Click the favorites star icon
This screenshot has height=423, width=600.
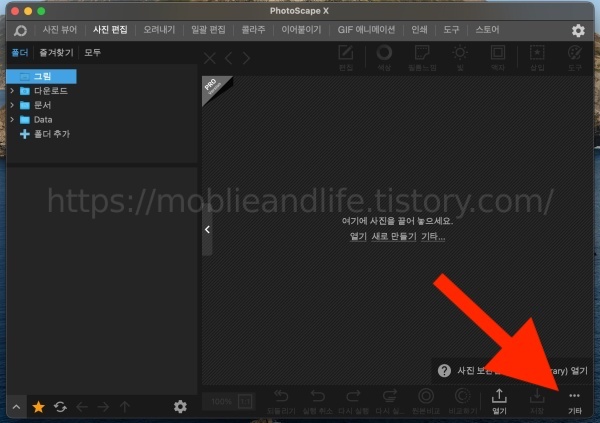pyautogui.click(x=38, y=407)
